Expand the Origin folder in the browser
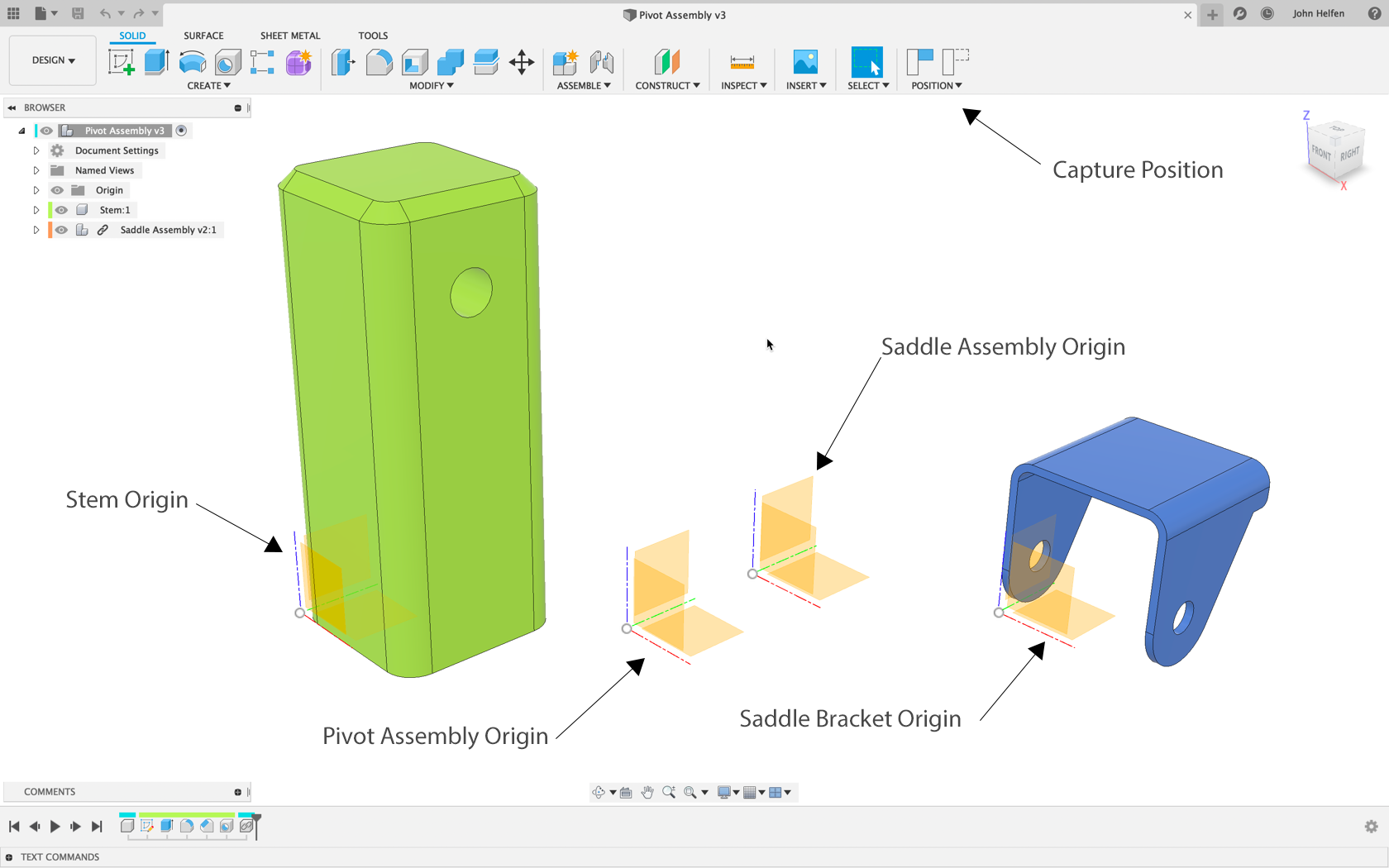 click(x=36, y=189)
